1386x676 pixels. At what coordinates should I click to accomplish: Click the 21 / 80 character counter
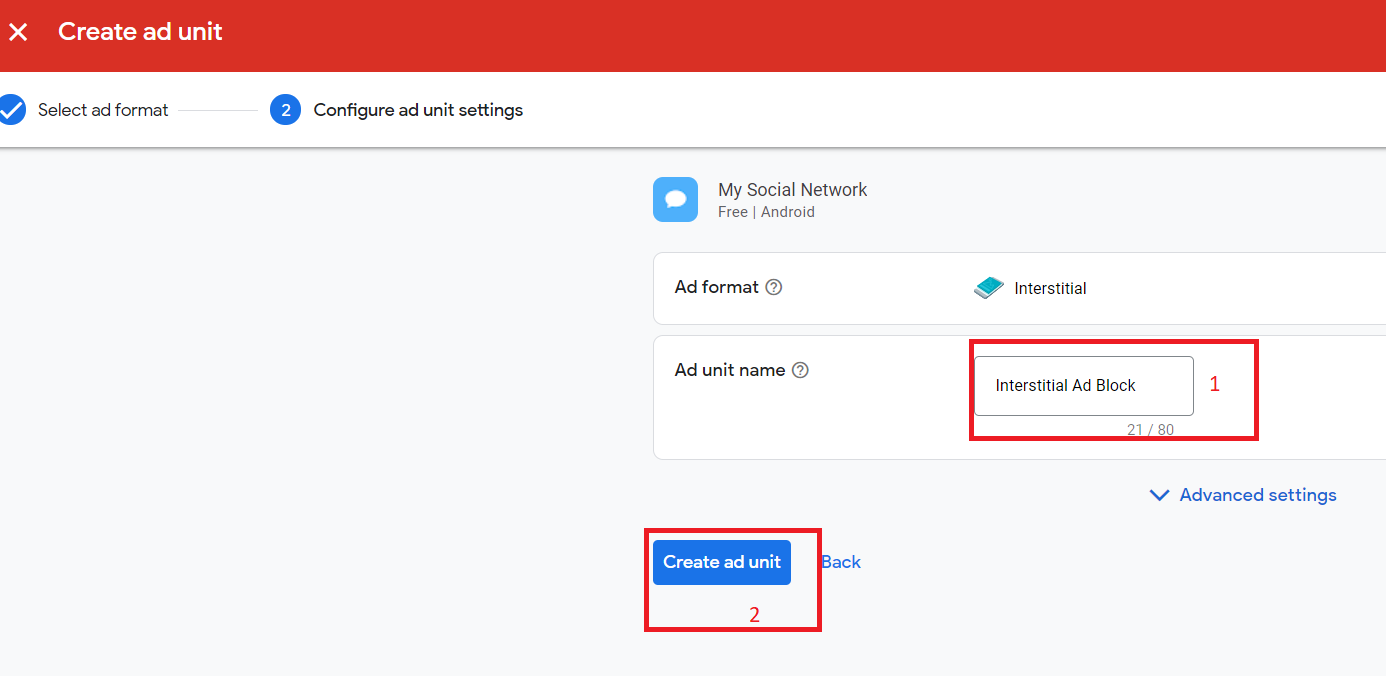coord(1150,429)
